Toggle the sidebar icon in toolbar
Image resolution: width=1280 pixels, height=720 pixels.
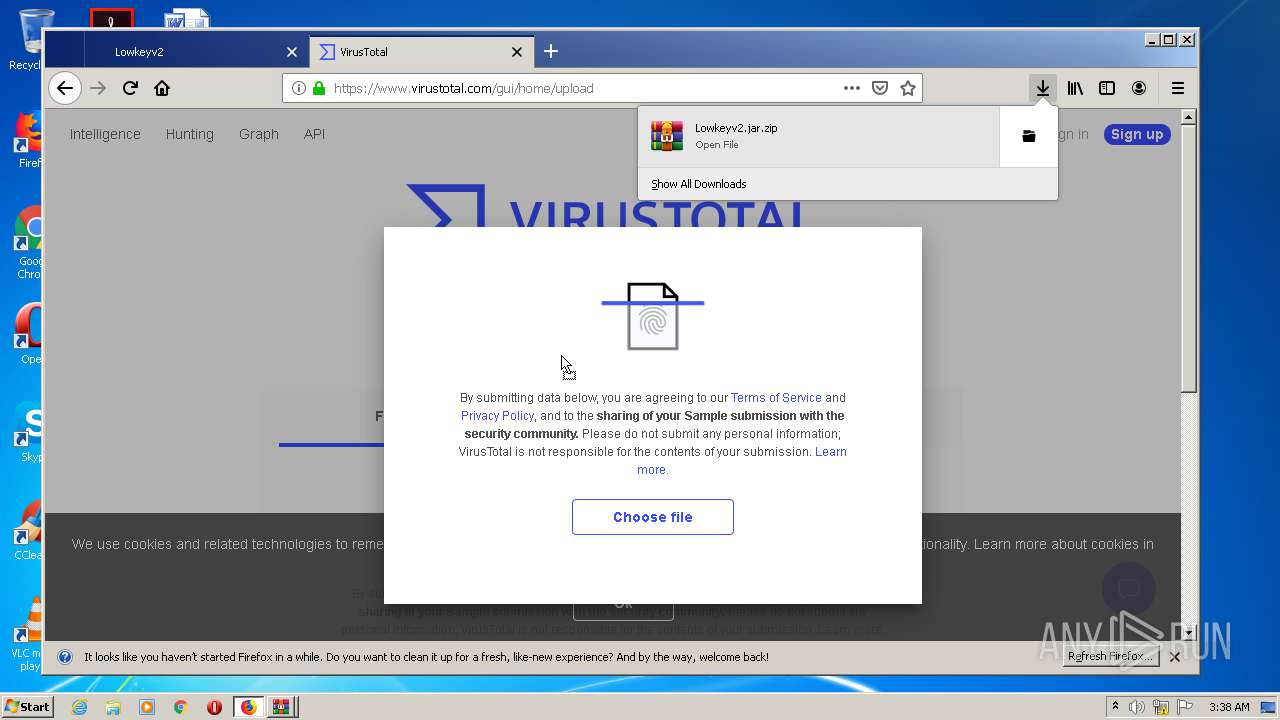point(1107,88)
